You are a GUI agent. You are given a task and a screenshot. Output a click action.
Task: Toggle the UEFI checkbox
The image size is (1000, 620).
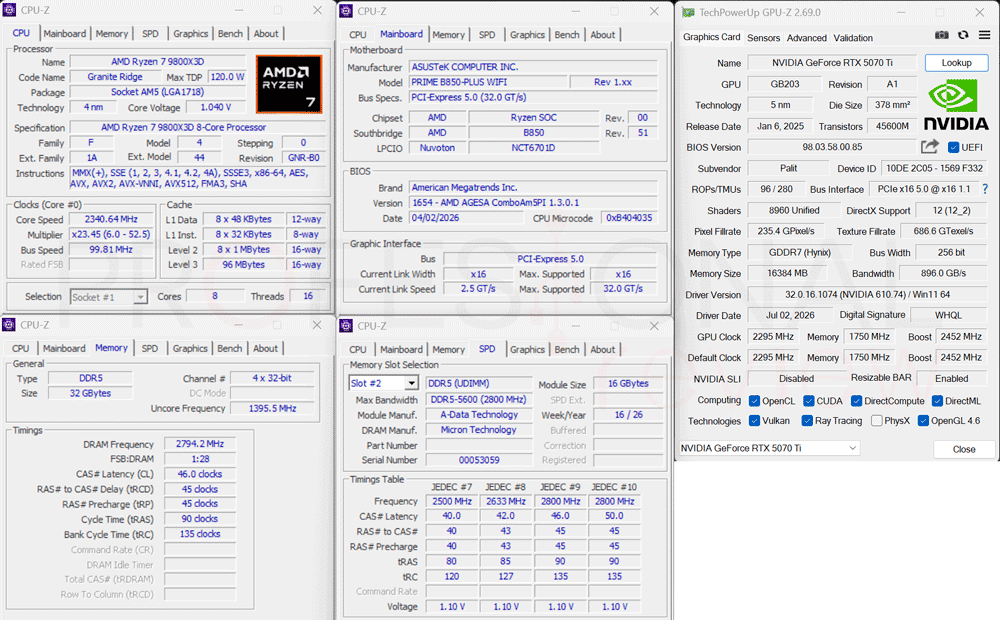pyautogui.click(x=953, y=147)
